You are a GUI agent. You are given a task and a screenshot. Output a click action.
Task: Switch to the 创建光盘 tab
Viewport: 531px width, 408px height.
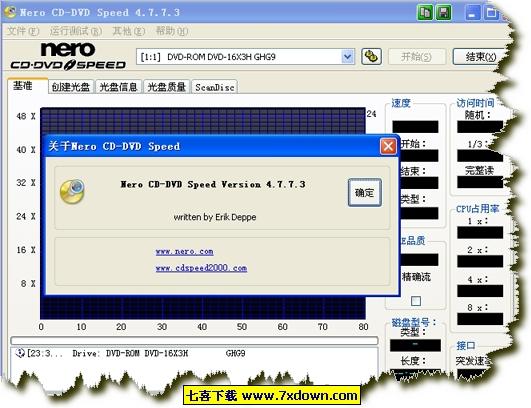coord(70,87)
